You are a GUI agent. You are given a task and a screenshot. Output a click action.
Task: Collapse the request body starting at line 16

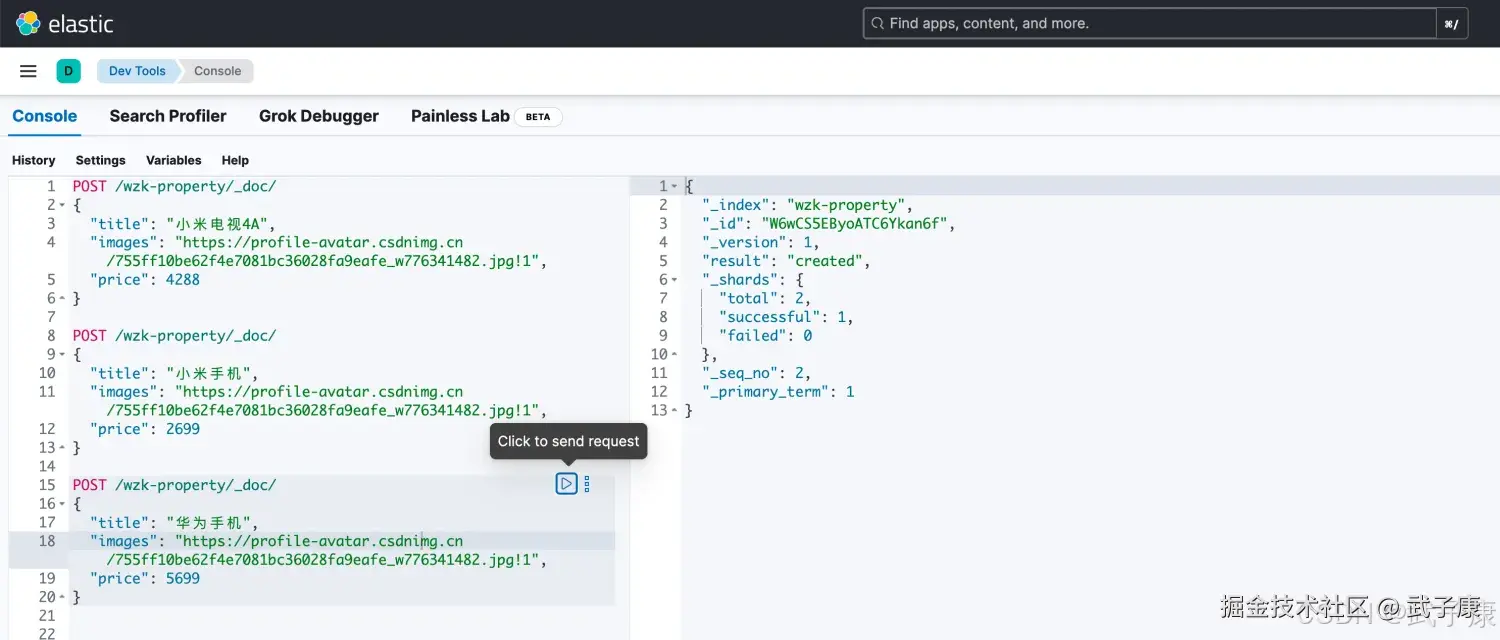tap(61, 503)
